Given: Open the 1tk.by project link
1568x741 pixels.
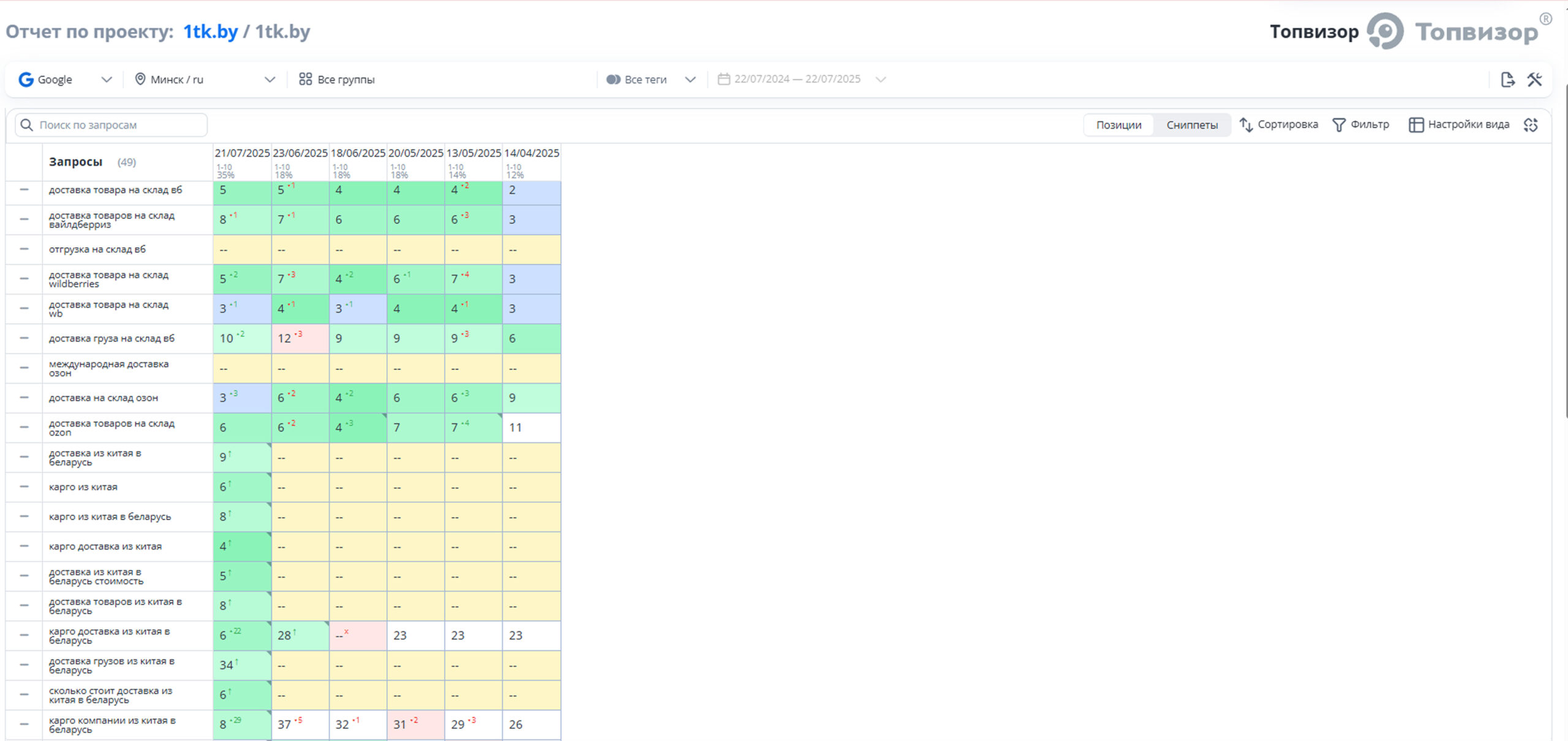Looking at the screenshot, I should 210,31.
